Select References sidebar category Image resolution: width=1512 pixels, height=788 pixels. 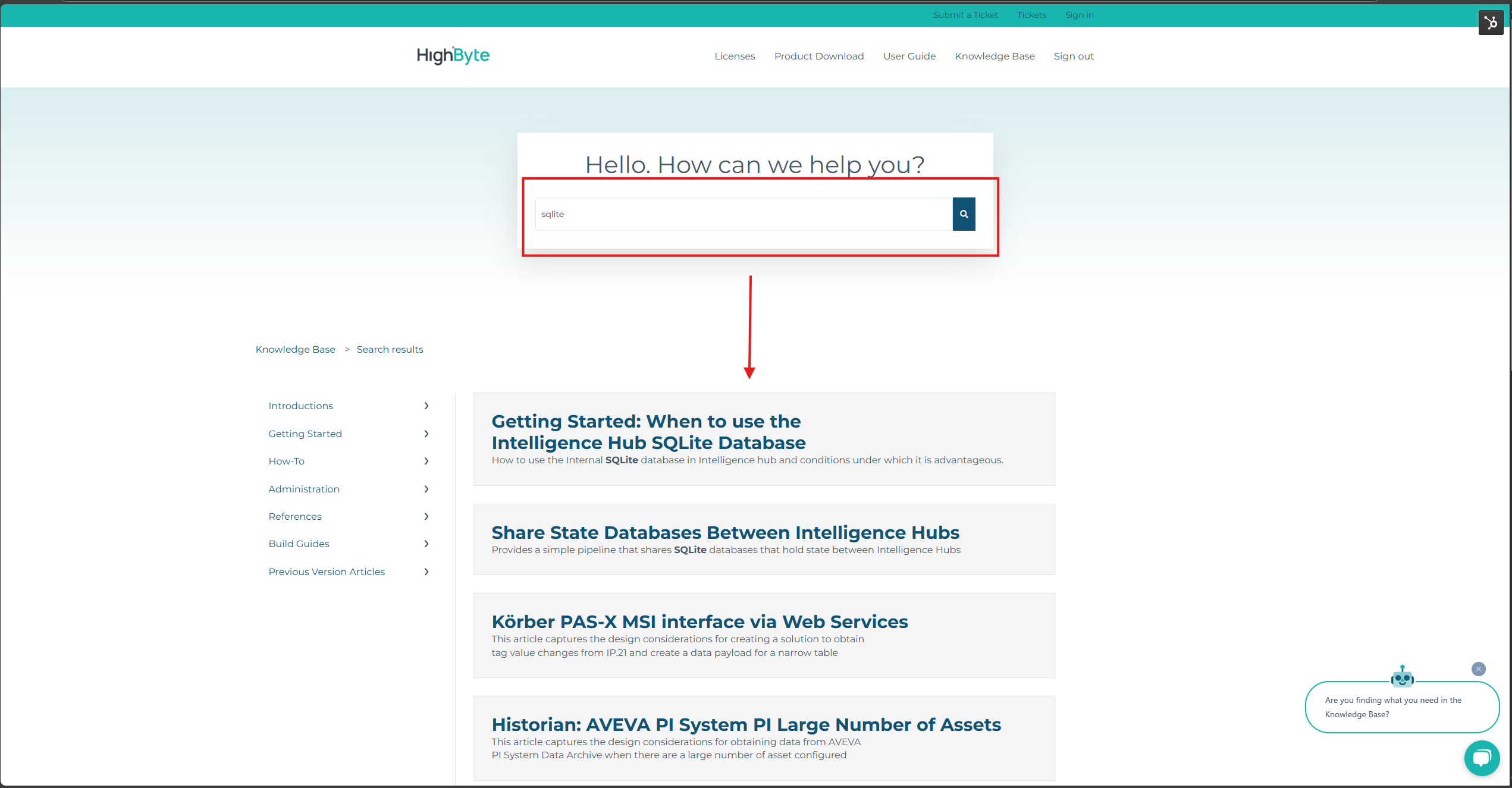[x=295, y=516]
